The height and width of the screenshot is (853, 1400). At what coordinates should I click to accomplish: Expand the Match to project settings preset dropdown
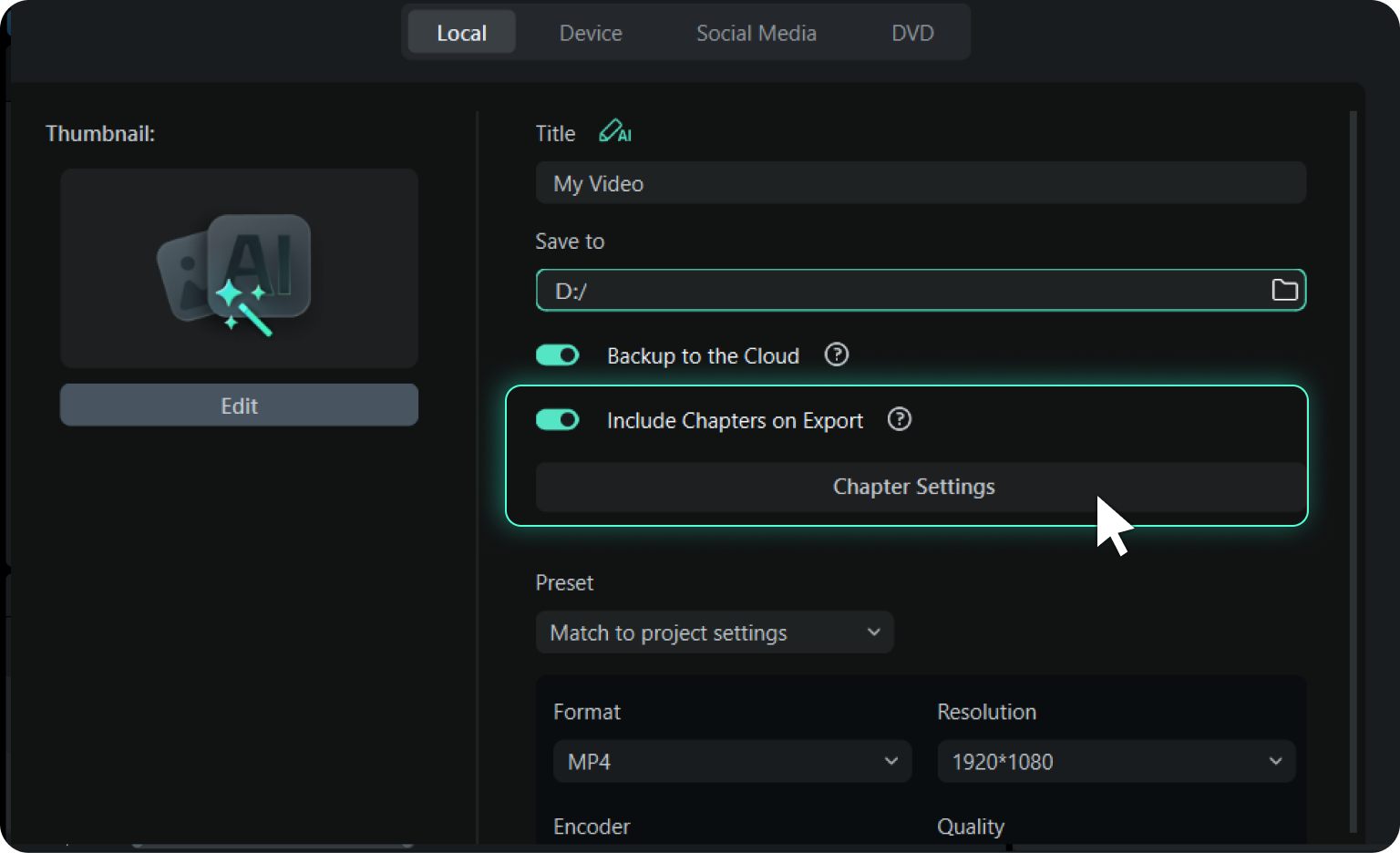714,632
